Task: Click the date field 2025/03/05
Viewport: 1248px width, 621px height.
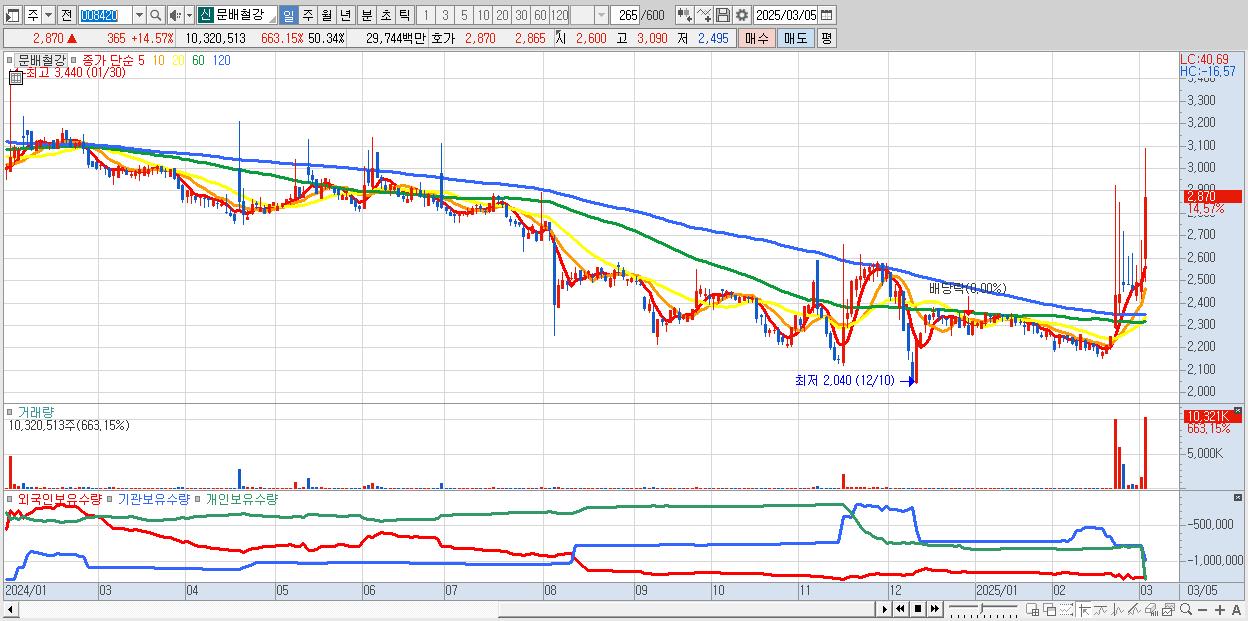Action: [785, 16]
